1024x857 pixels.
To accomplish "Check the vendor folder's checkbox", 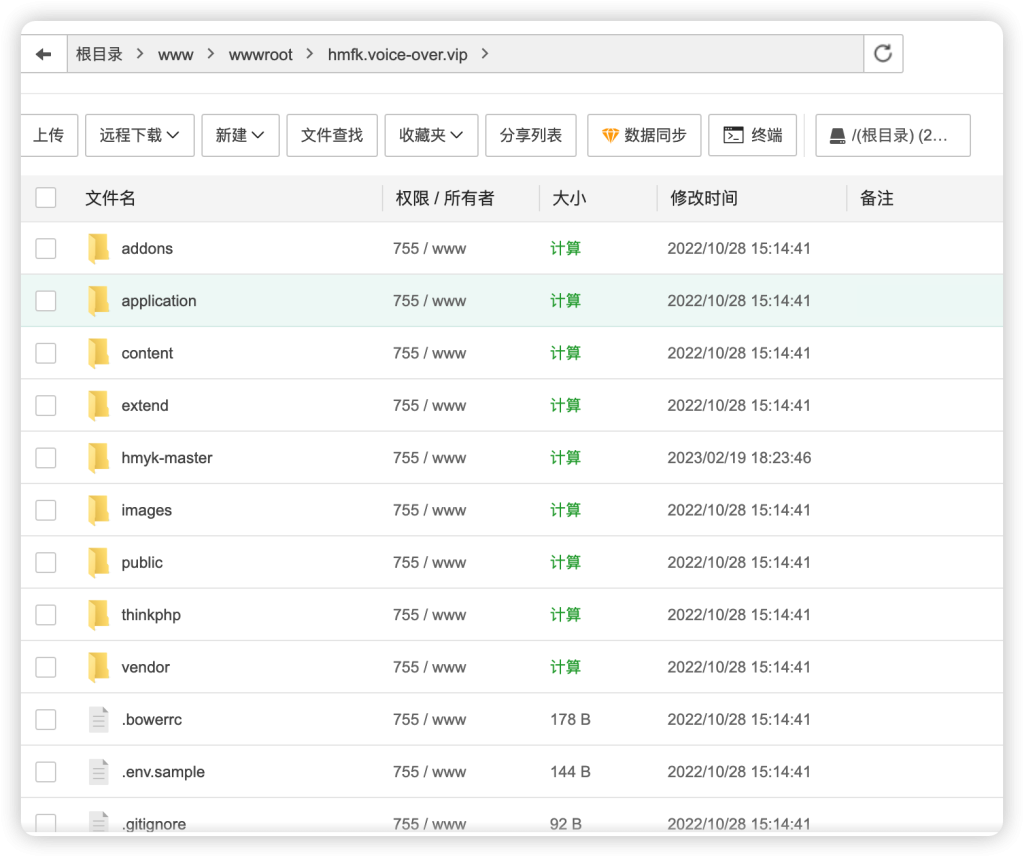I will point(46,666).
